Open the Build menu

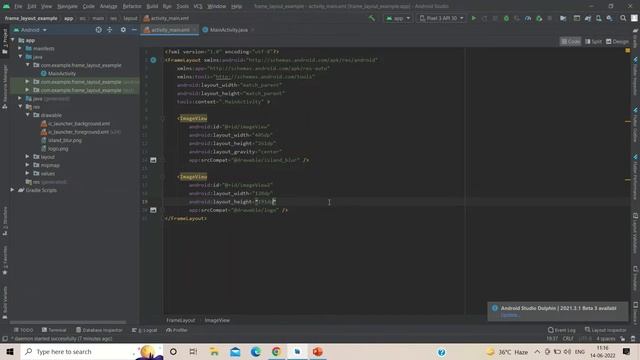[x=152, y=7]
